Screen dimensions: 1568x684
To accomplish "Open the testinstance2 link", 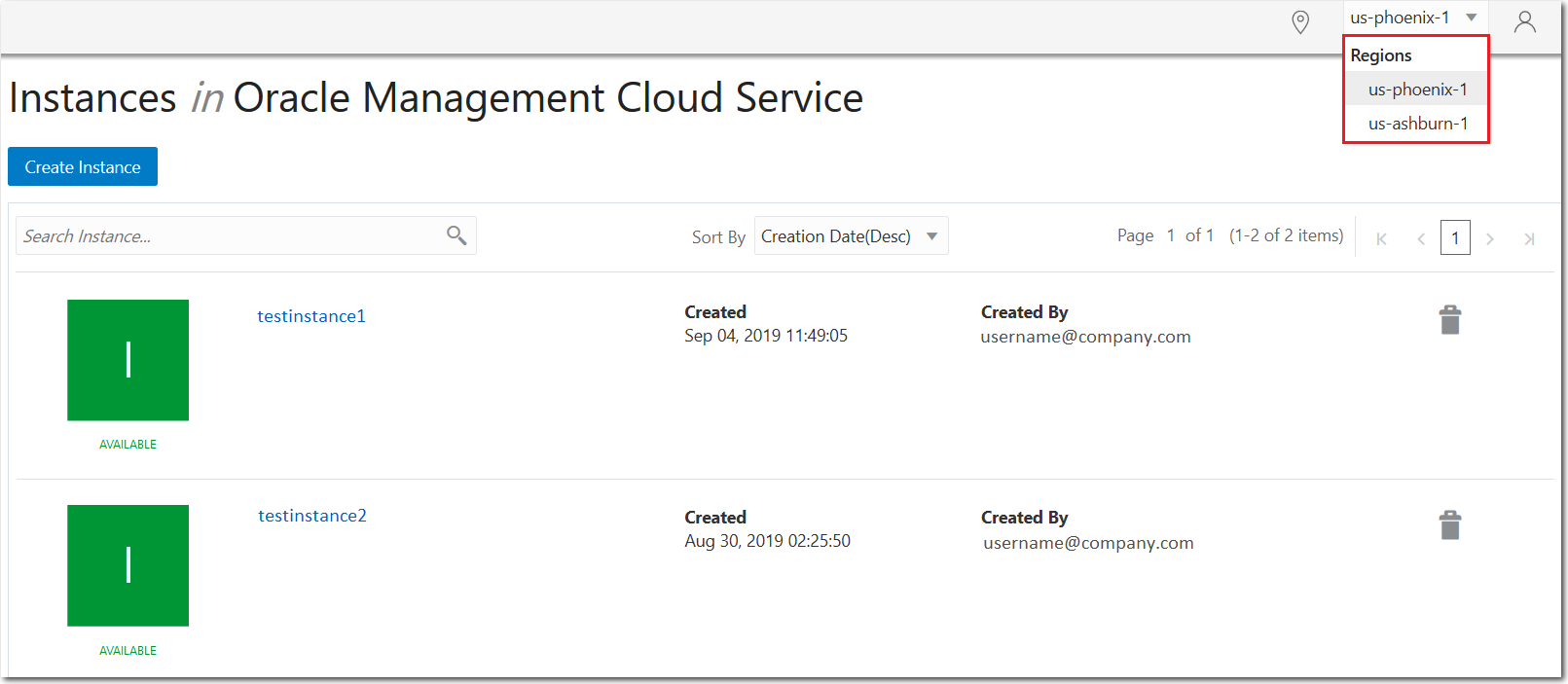I will (x=312, y=516).
